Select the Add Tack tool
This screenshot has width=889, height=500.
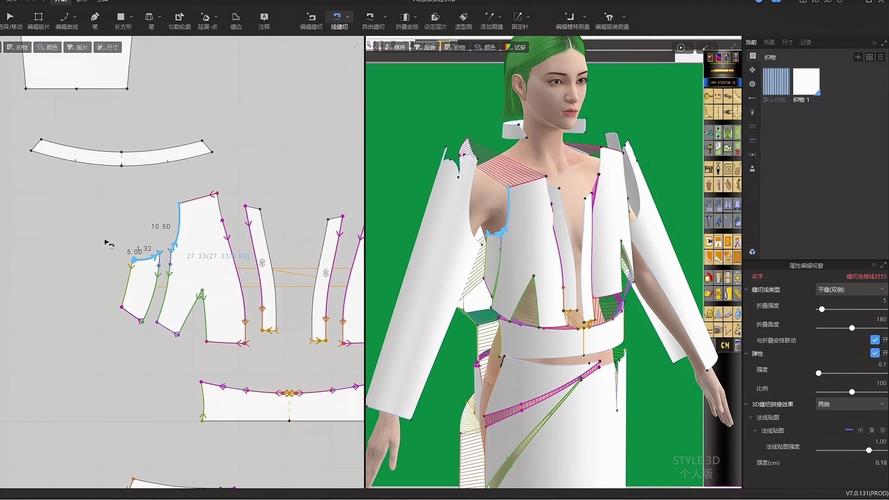pyautogui.click(x=490, y=20)
